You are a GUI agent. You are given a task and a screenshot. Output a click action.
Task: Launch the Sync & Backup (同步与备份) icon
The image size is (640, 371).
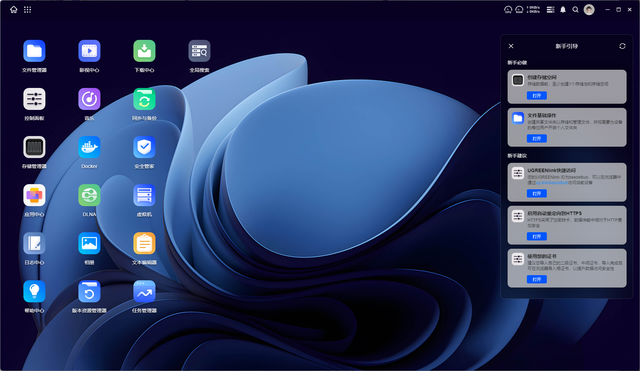point(144,99)
